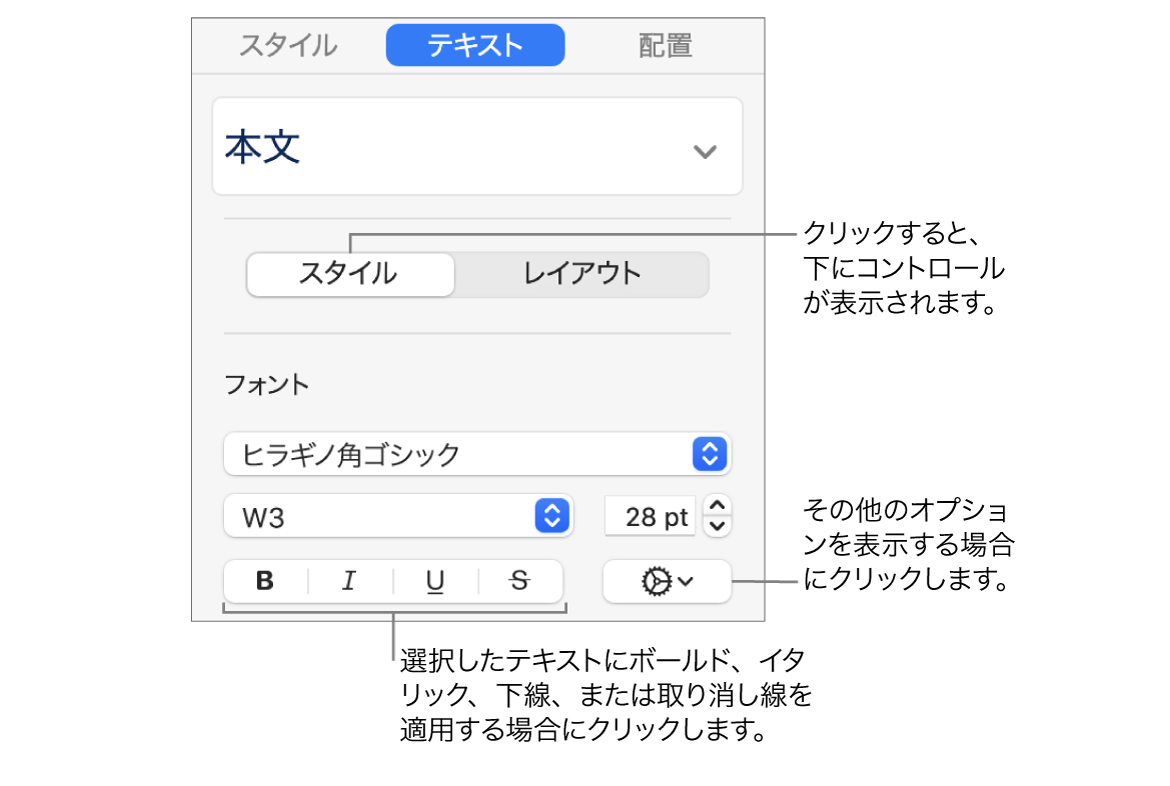The height and width of the screenshot is (786, 1170).
Task: Switch to the 配置 tab
Action: pyautogui.click(x=665, y=46)
